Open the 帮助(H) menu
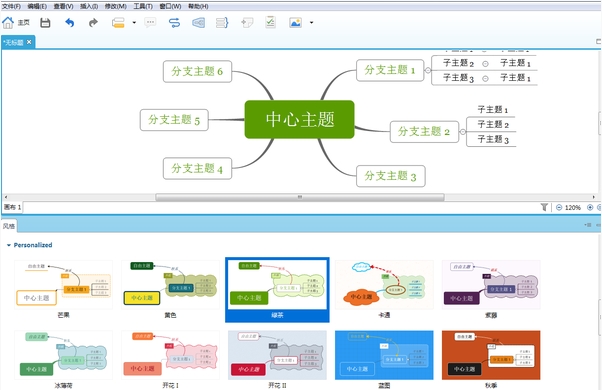Viewport: 602px width, 390px height. tap(198, 6)
